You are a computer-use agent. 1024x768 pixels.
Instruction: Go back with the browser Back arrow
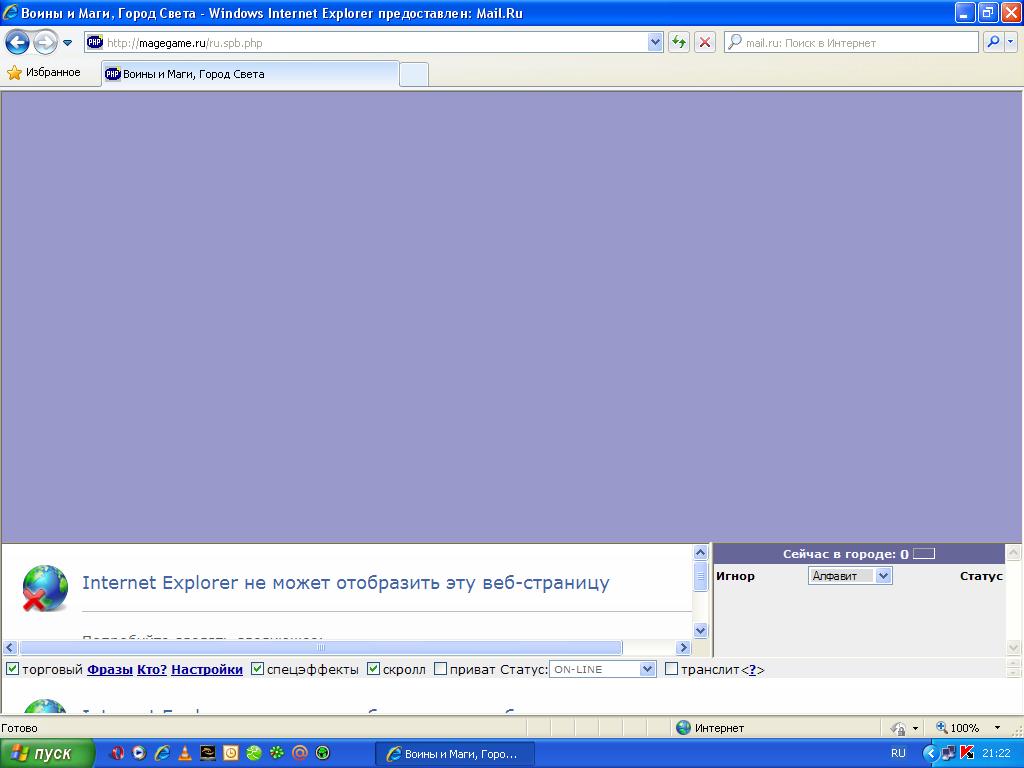click(18, 42)
